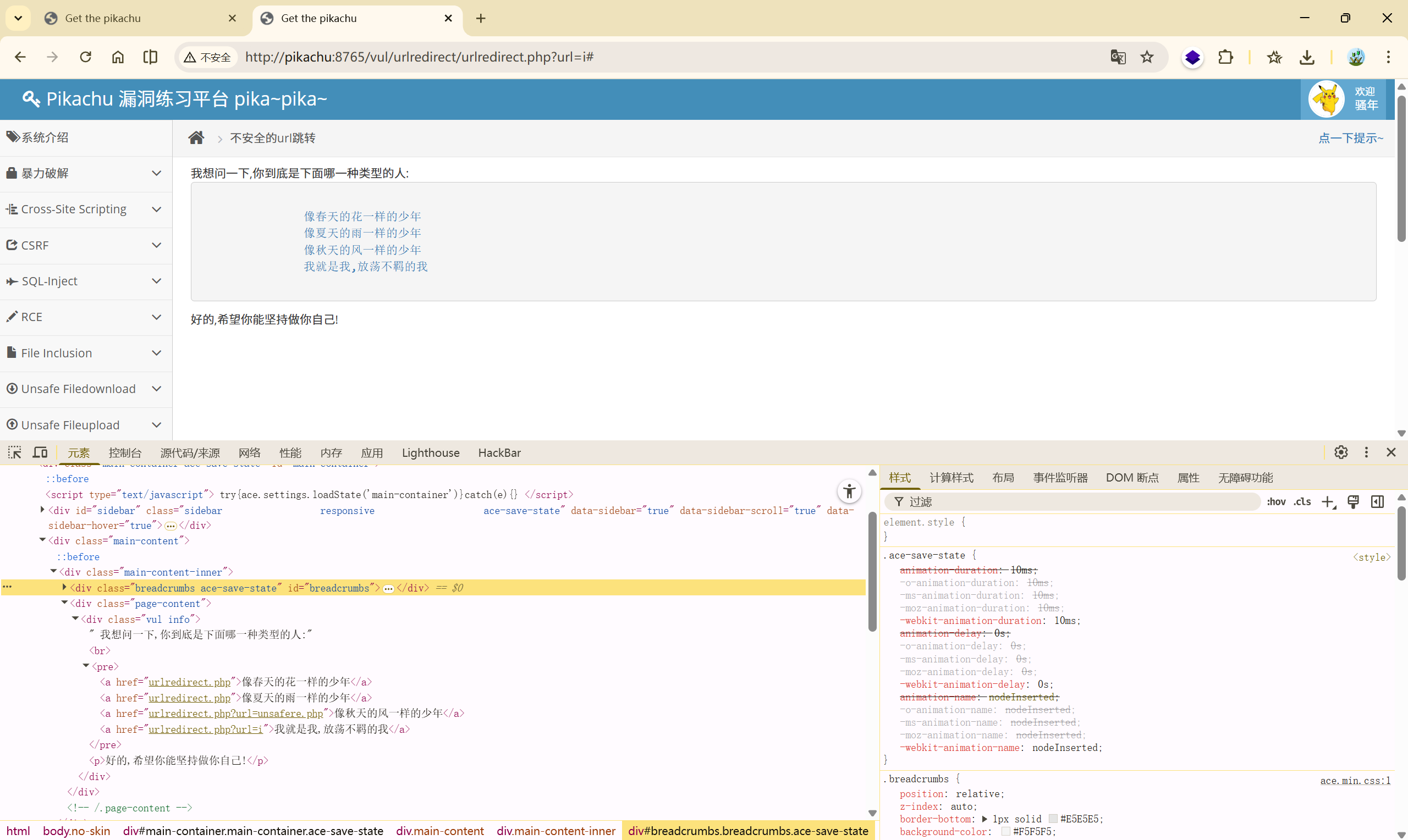Click the #E5E5E5 border color swatch
The height and width of the screenshot is (840, 1408).
pyautogui.click(x=1053, y=819)
